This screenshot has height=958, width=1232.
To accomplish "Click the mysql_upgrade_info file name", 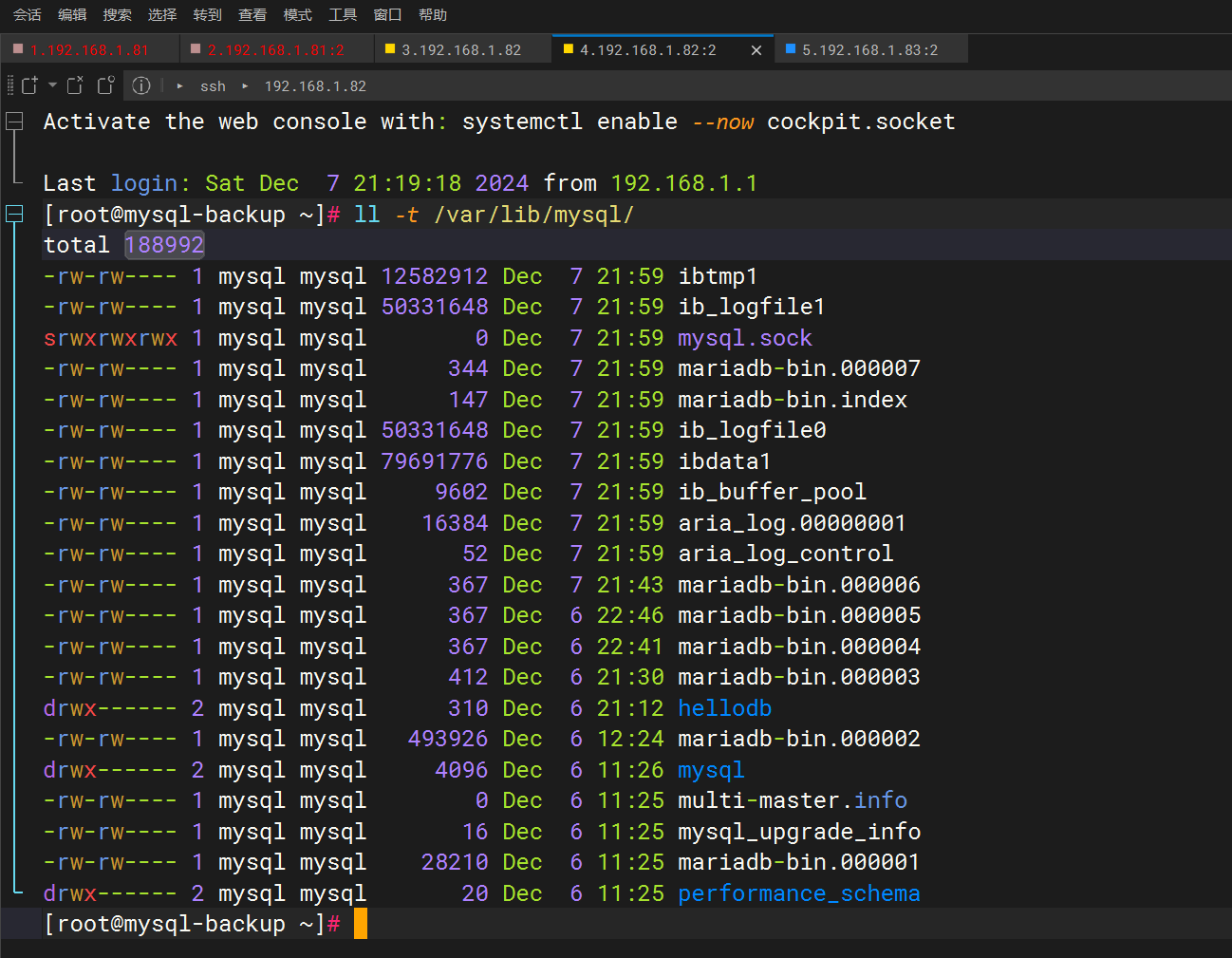I will (x=799, y=832).
